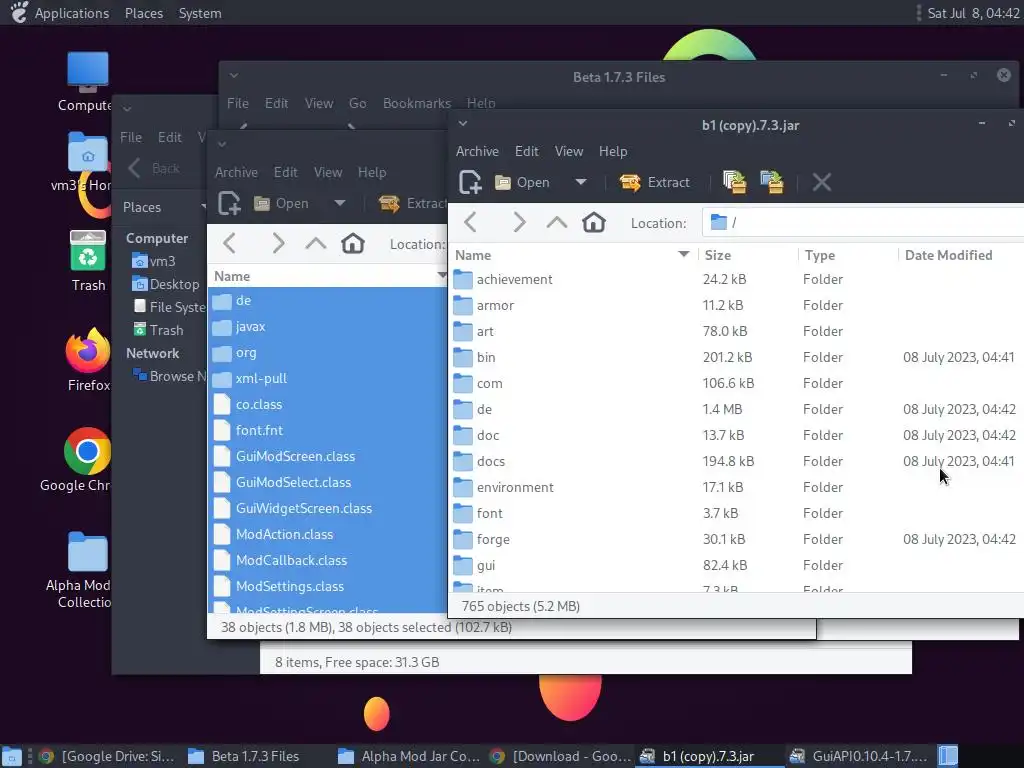
Task: Click New Archive icon in GuiAPI archive window
Action: [x=229, y=203]
